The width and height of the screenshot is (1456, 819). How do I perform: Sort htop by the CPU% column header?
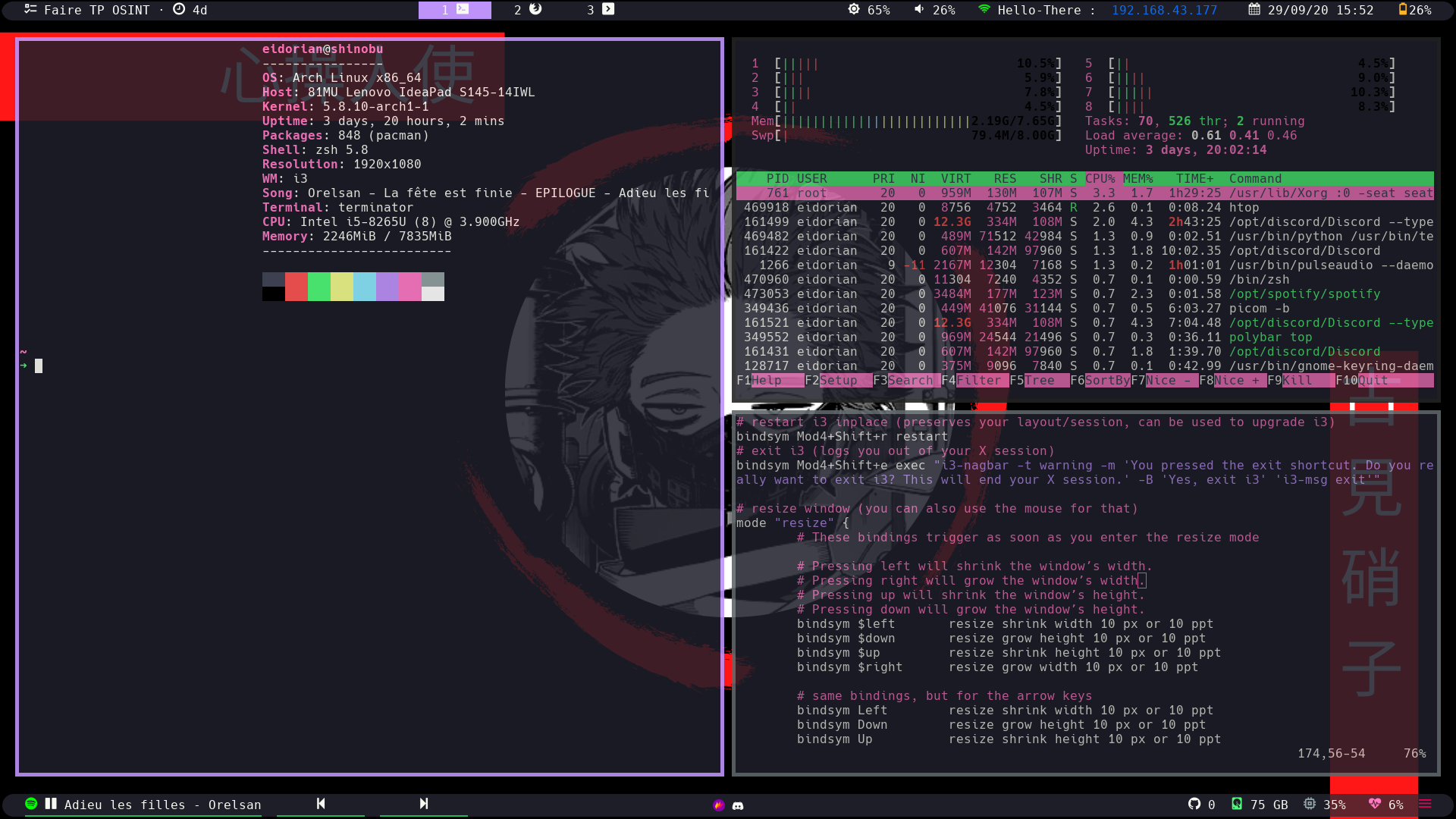click(x=1100, y=179)
